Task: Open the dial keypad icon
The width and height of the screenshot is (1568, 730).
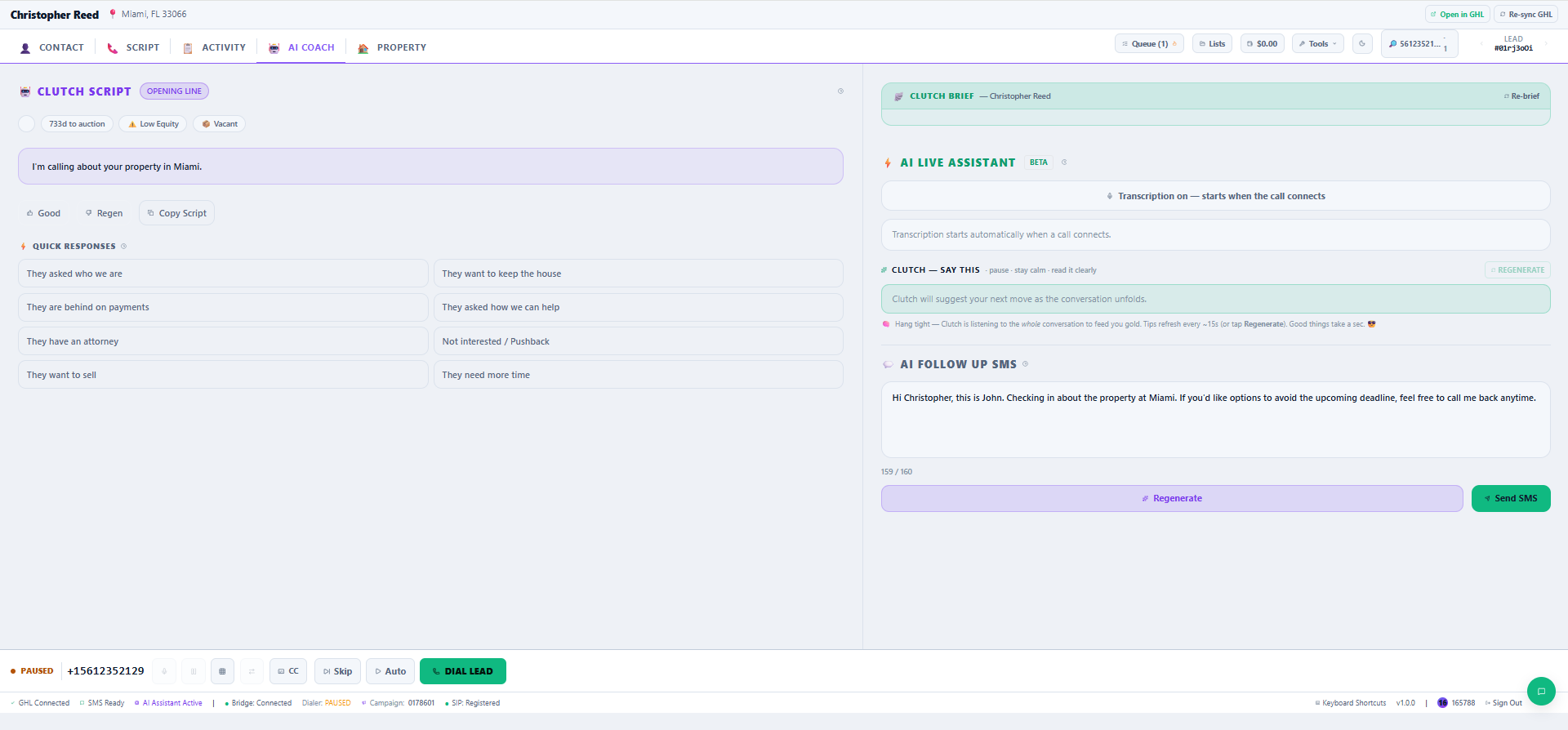Action: (222, 671)
